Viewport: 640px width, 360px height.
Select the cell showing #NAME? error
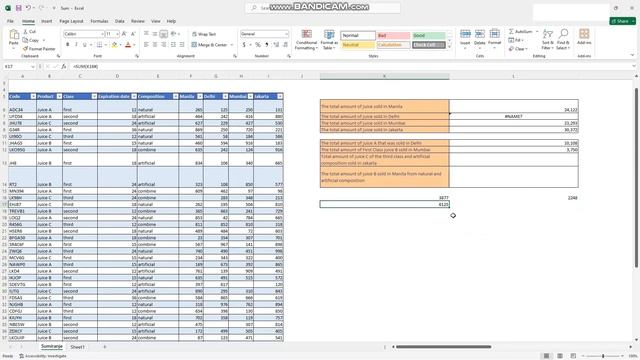coord(513,116)
